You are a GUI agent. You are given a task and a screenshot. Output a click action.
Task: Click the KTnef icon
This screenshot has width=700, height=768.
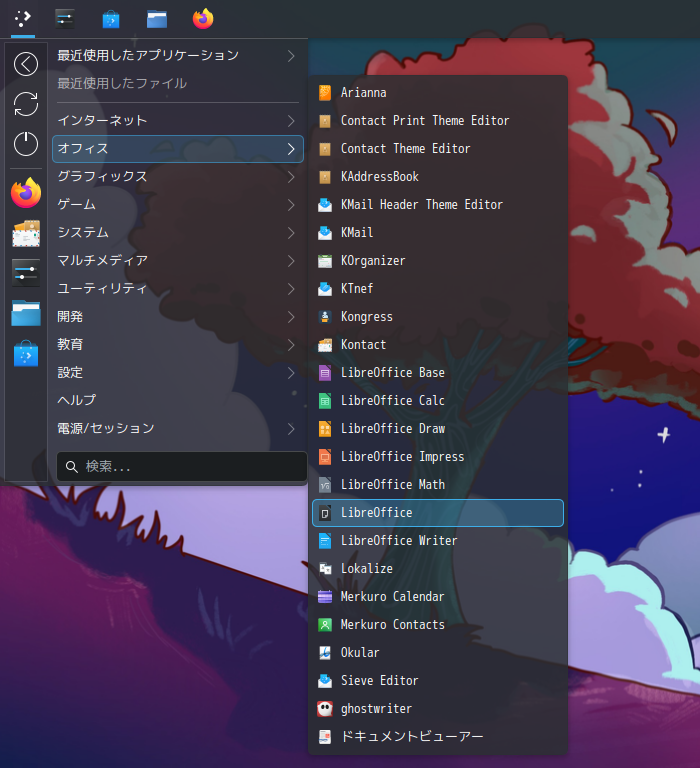[325, 288]
